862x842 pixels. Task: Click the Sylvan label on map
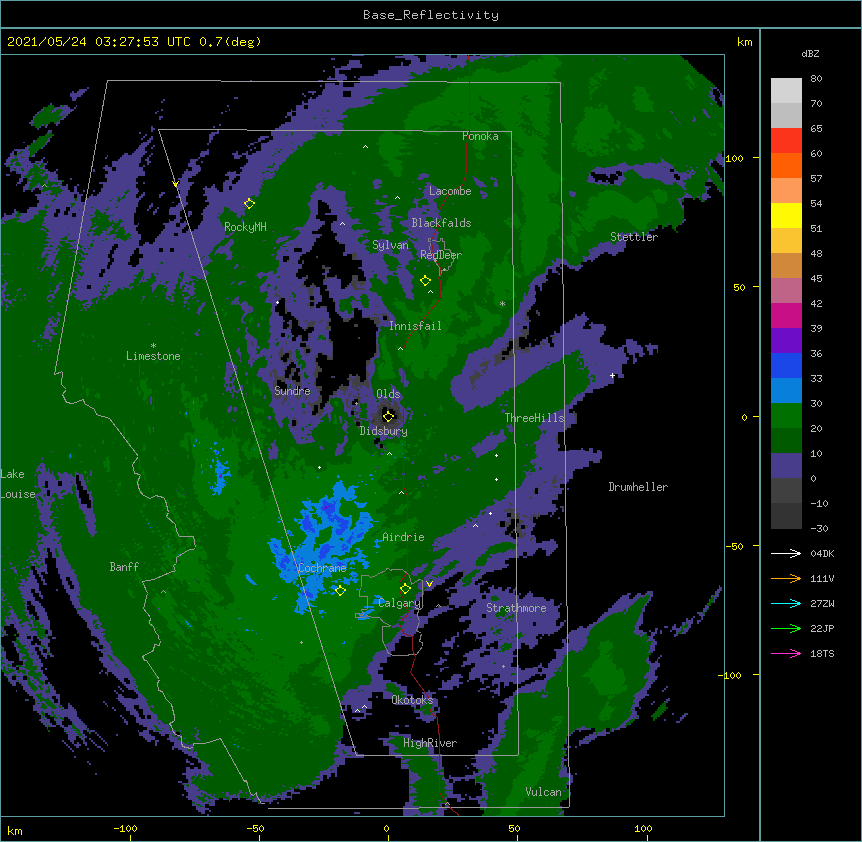click(390, 245)
